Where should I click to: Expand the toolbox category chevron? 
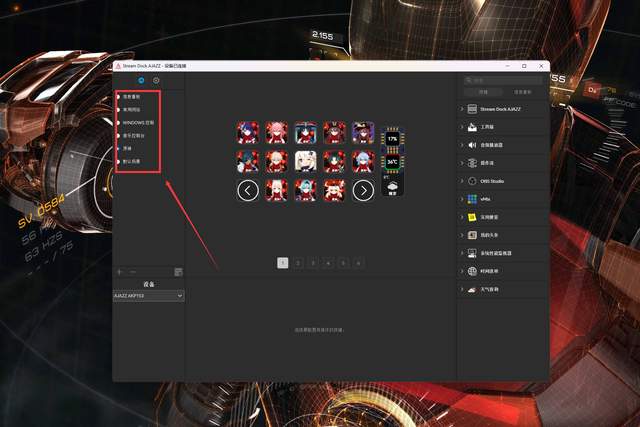[462, 127]
